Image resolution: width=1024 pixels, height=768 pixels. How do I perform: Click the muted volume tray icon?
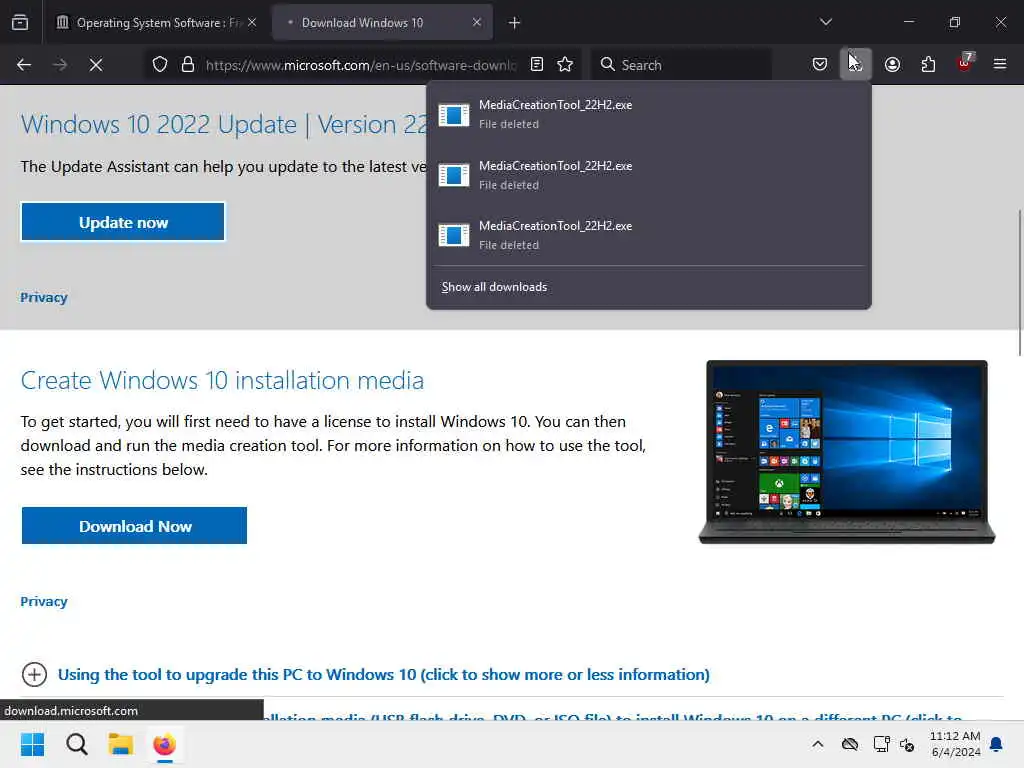[907, 744]
